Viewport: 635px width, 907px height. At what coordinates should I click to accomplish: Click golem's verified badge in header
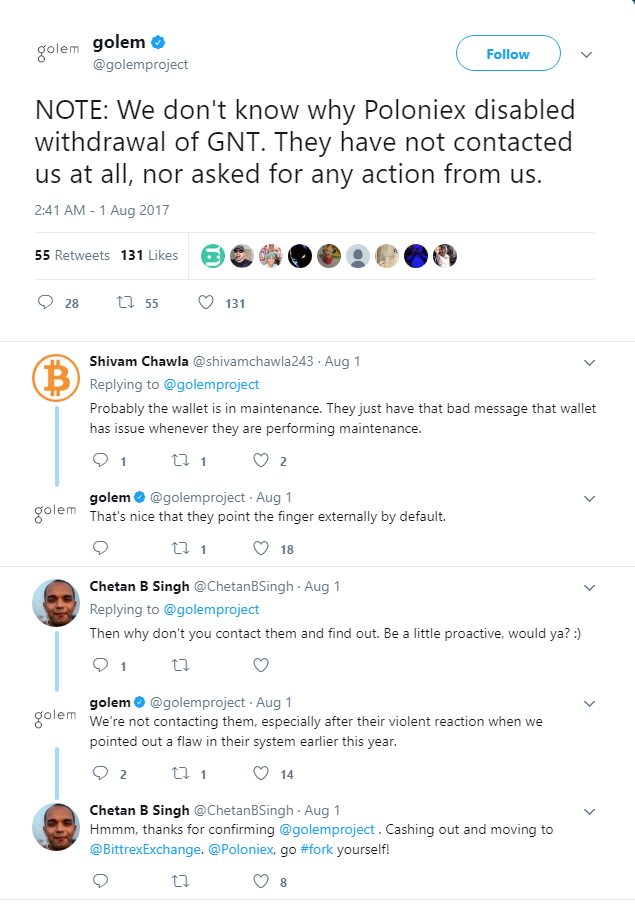point(158,43)
